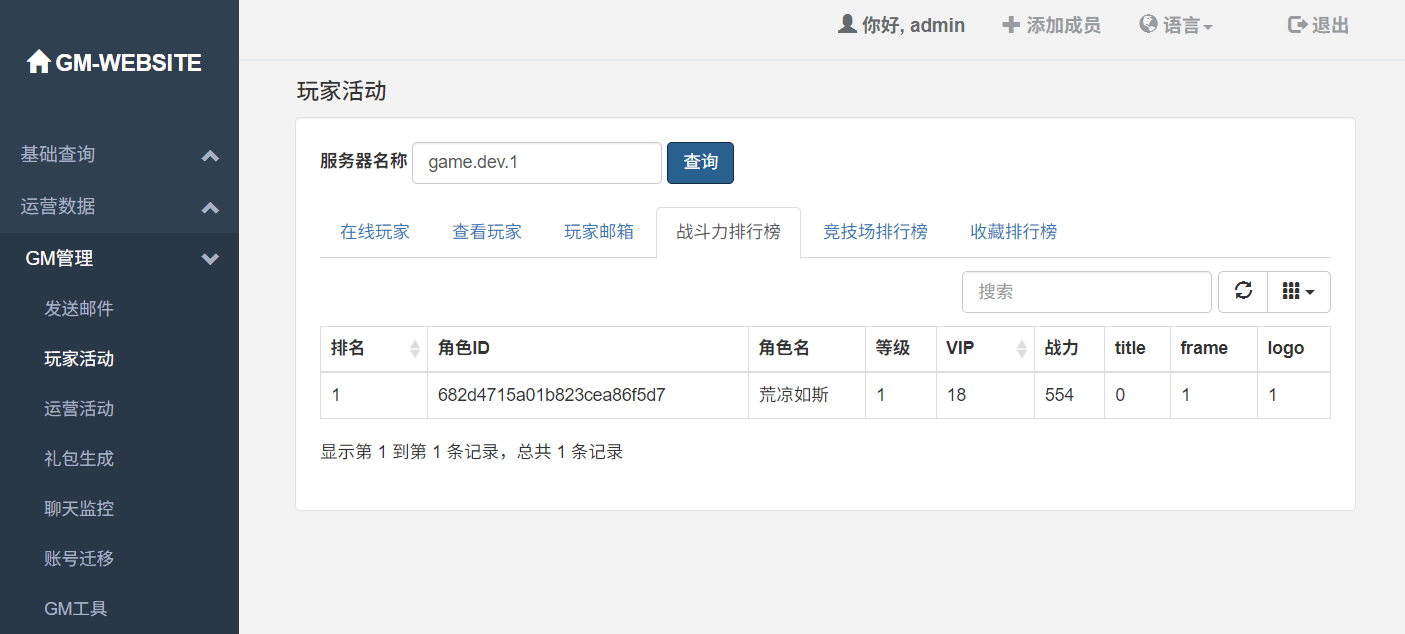This screenshot has width=1405, height=634.
Task: Switch to the 在线玩家 tab
Action: click(x=375, y=232)
